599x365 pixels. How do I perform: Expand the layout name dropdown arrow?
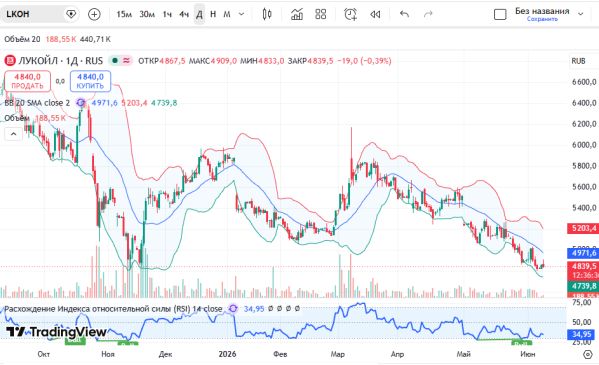tap(581, 14)
